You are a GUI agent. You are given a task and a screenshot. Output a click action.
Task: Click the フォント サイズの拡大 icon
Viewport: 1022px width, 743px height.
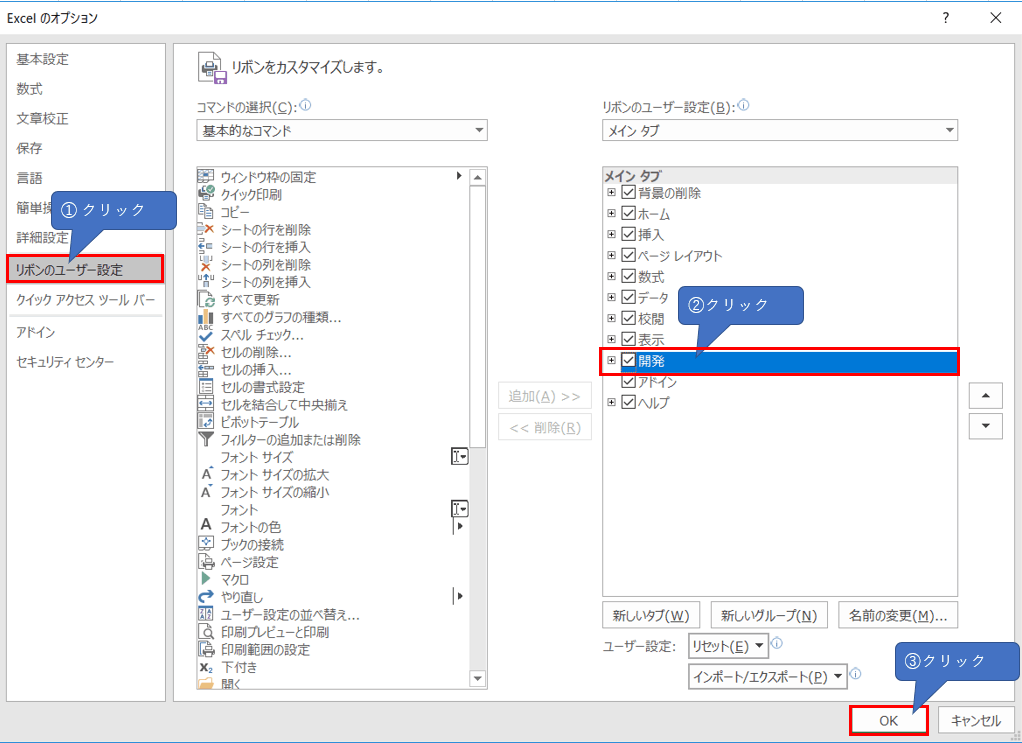coord(206,474)
